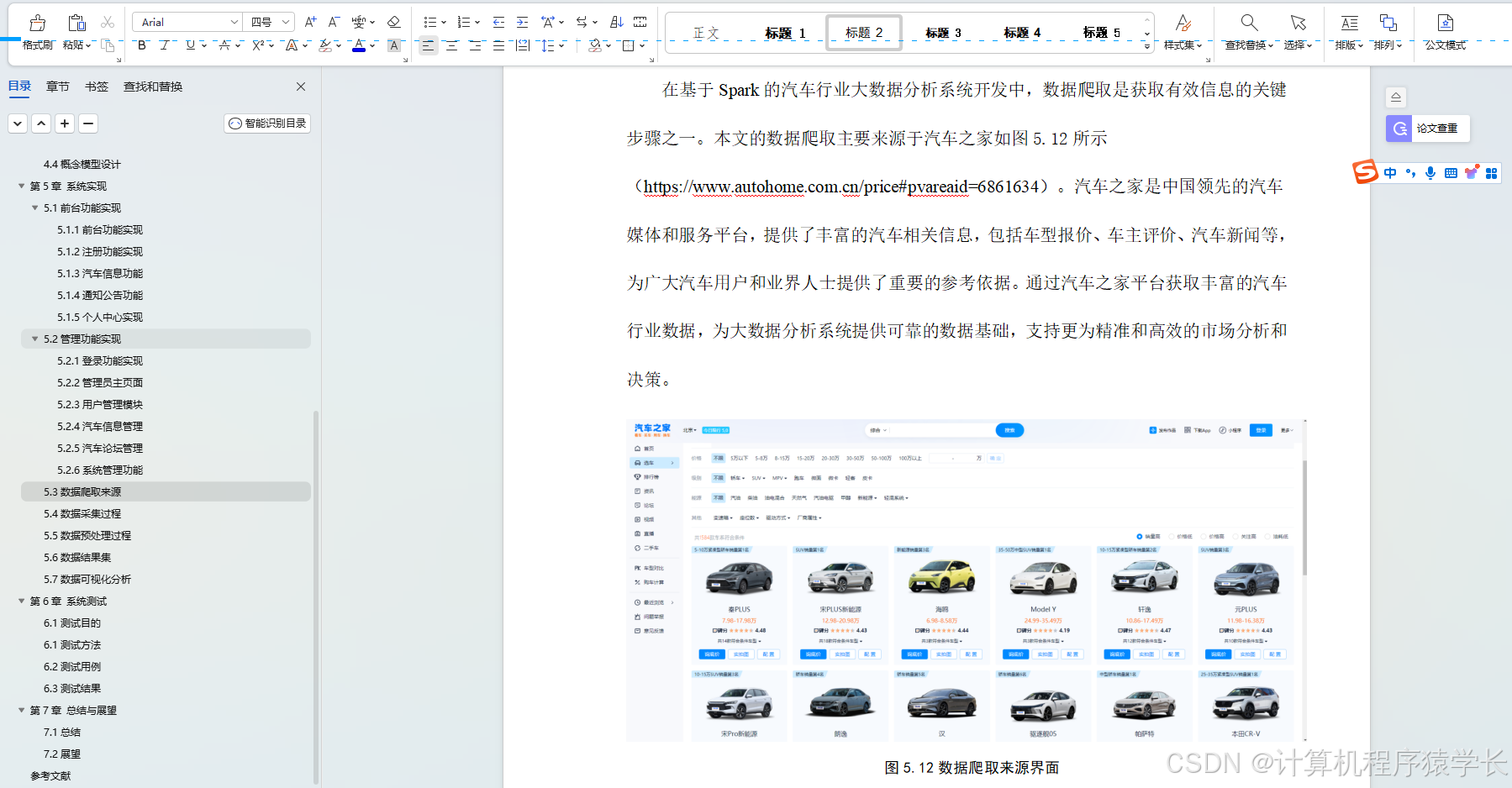The image size is (1512, 788).
Task: Open the autohome.com.cn hyperlink in document
Action: [x=841, y=186]
